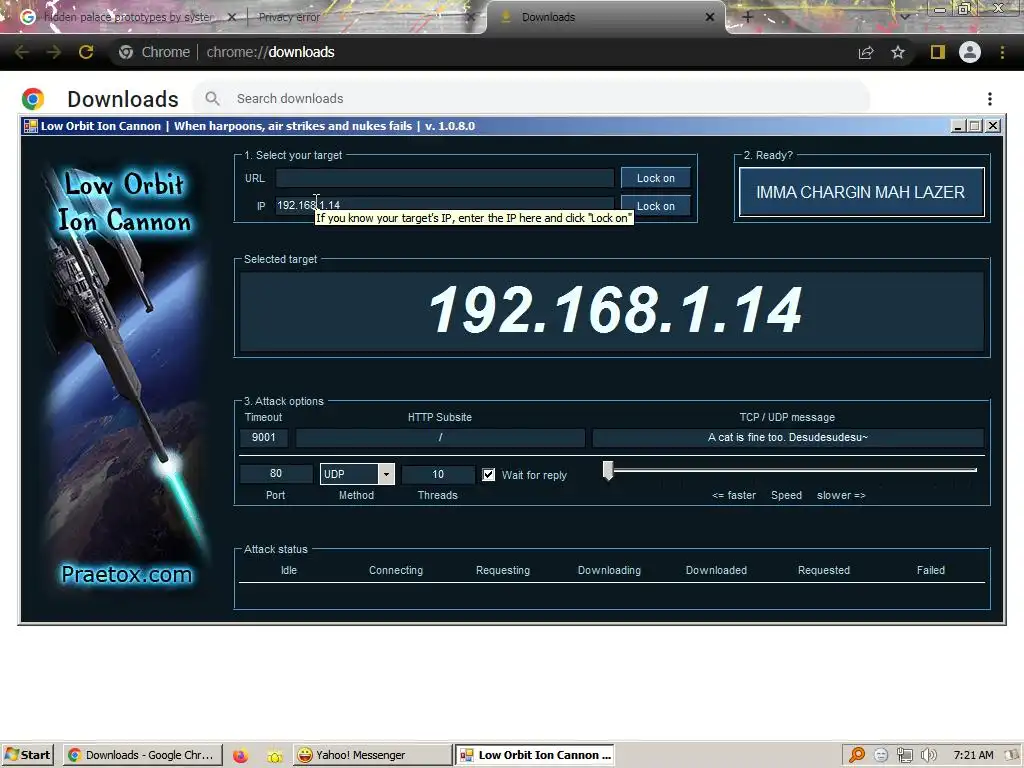The height and width of the screenshot is (768, 1024).
Task: Click the Low Orbit Ion Cannon title bar icon
Action: tap(30, 126)
